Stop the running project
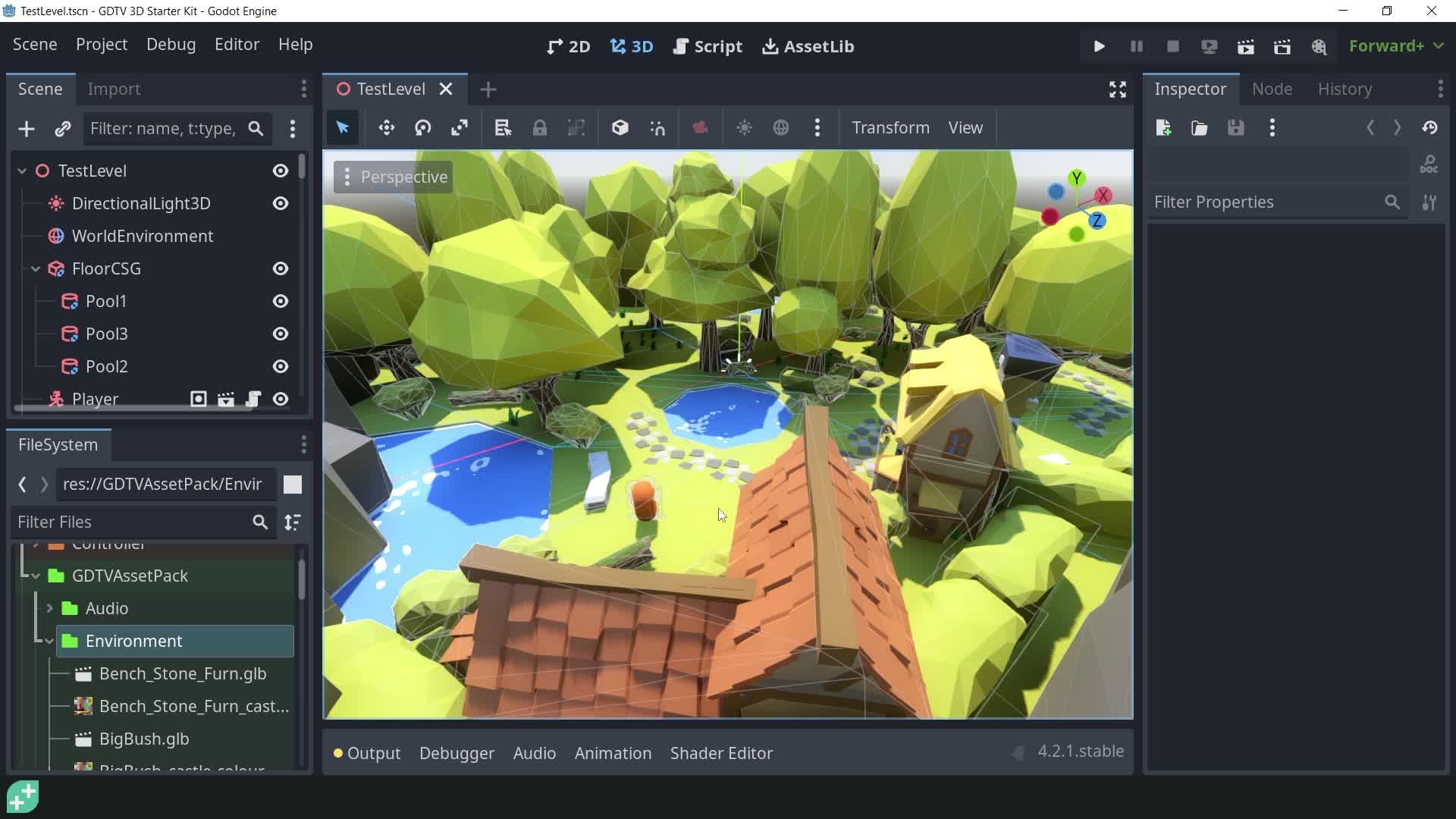 (x=1172, y=46)
